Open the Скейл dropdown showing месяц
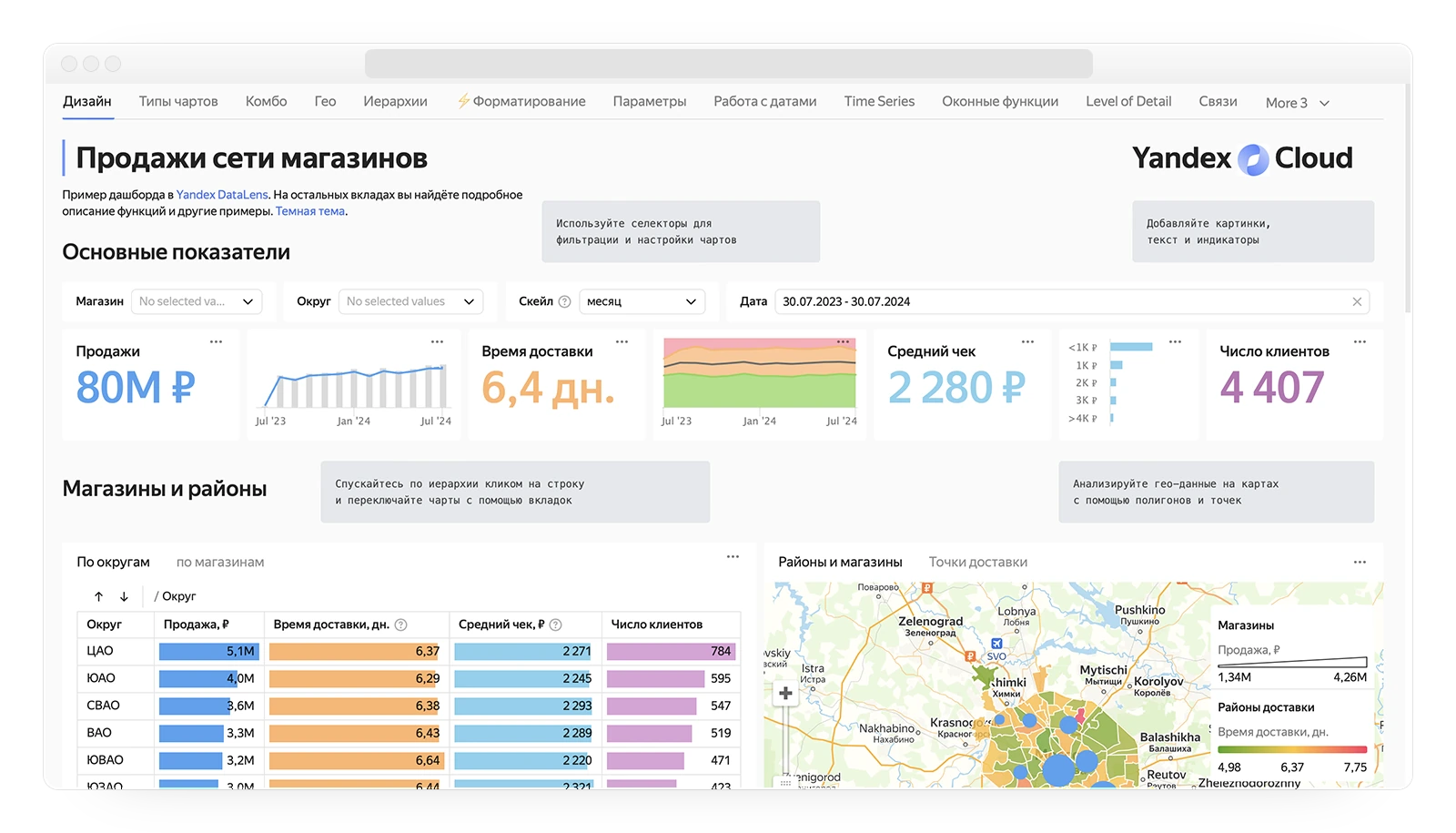 [x=642, y=301]
